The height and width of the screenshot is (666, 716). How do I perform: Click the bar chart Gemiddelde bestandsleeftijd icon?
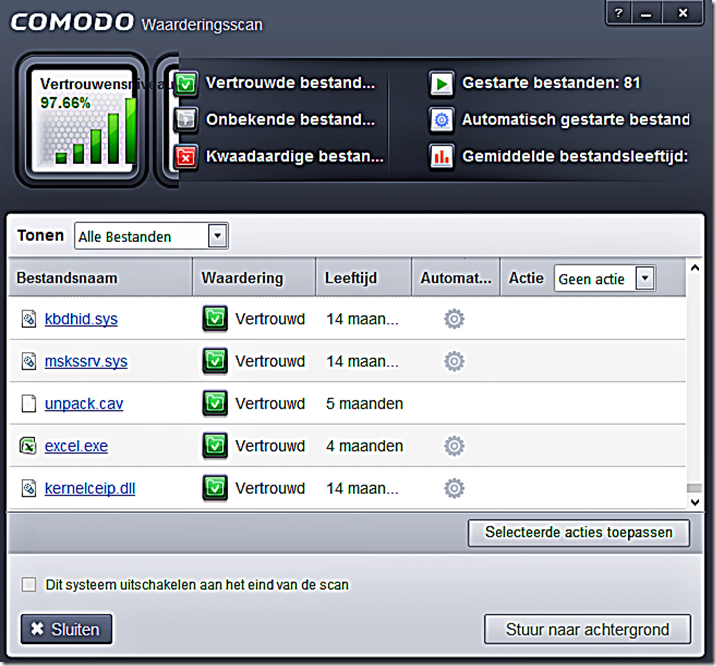tap(442, 157)
